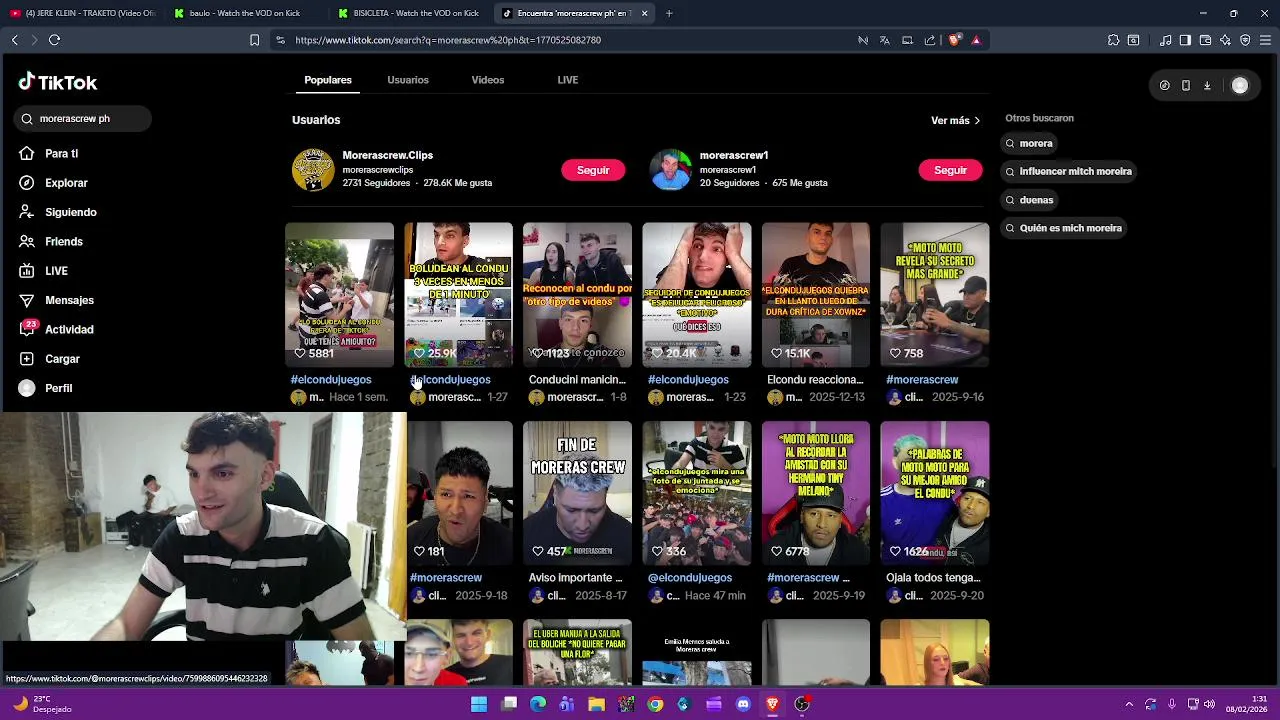Click 'Aviso importante ...' video caption
The height and width of the screenshot is (720, 1280).
click(x=576, y=578)
